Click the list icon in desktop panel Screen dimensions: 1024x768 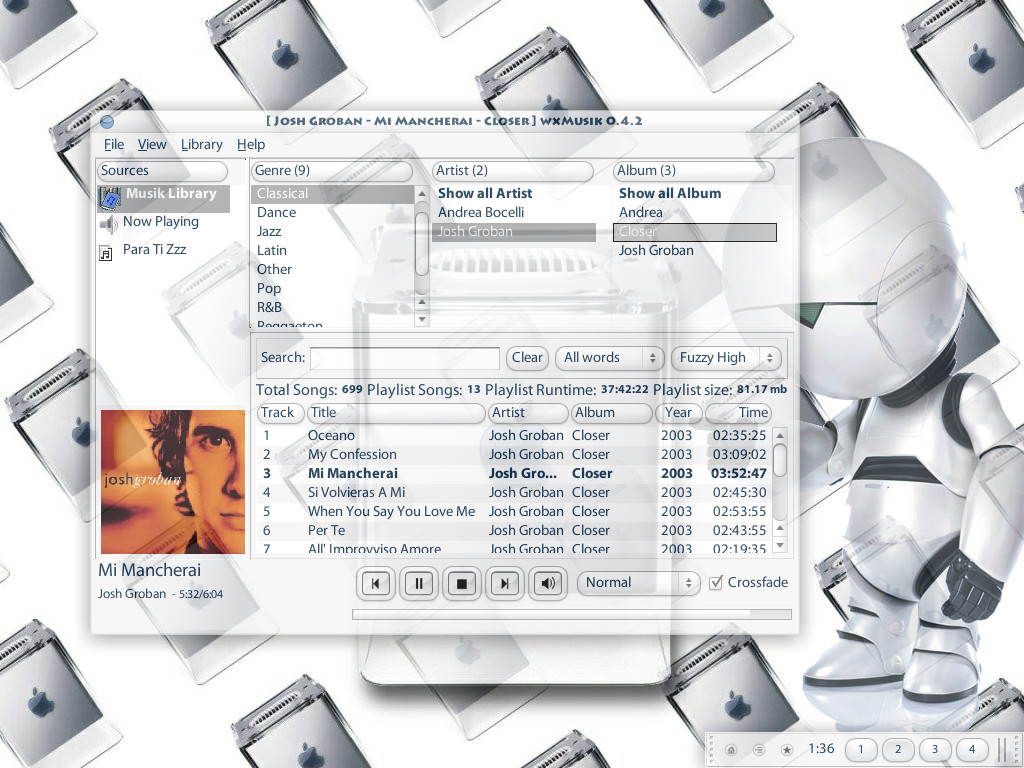pos(759,750)
